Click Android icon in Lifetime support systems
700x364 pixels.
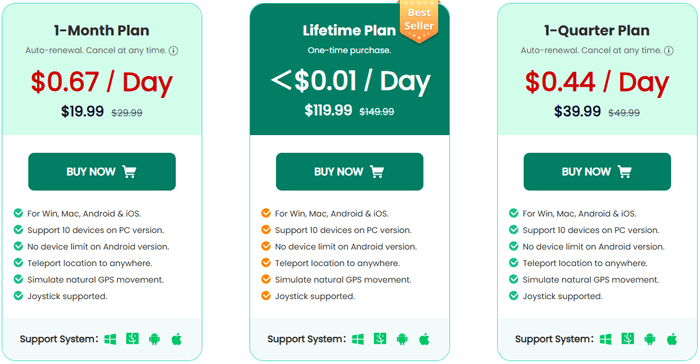[x=402, y=339]
